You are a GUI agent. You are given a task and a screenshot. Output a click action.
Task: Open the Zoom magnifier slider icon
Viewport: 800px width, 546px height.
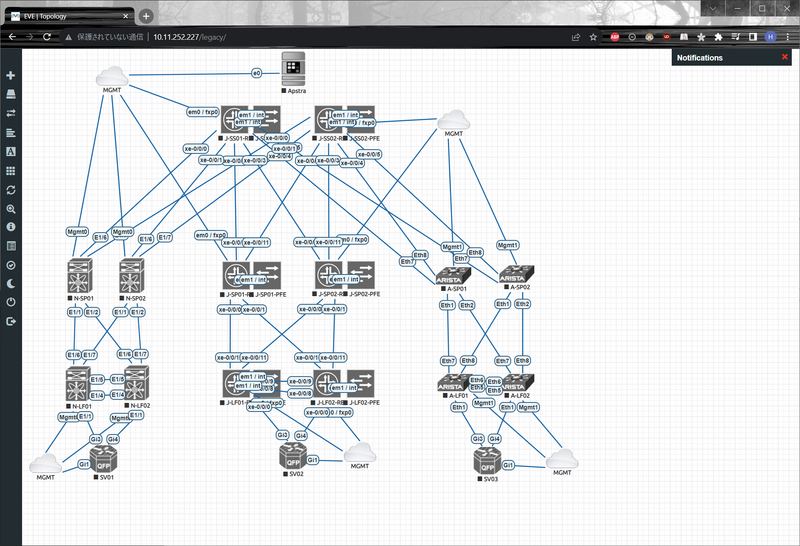click(11, 209)
